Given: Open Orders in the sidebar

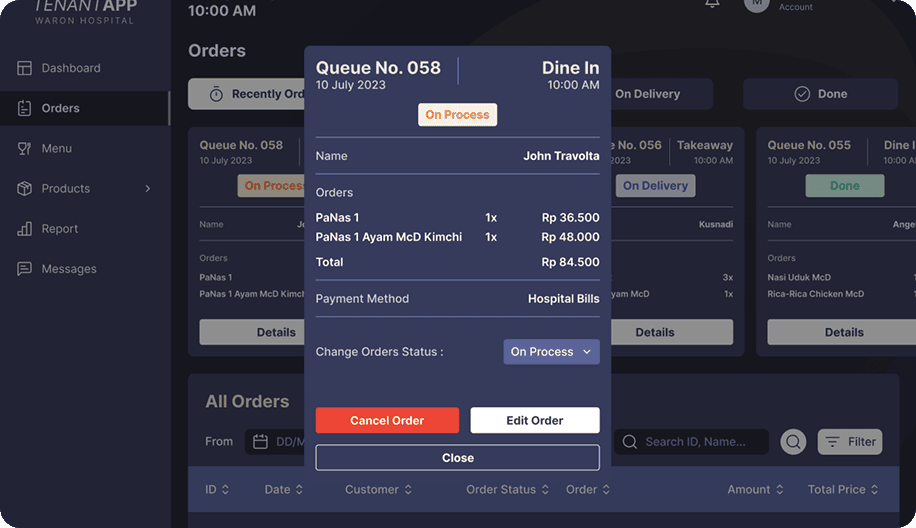Looking at the screenshot, I should (60, 108).
